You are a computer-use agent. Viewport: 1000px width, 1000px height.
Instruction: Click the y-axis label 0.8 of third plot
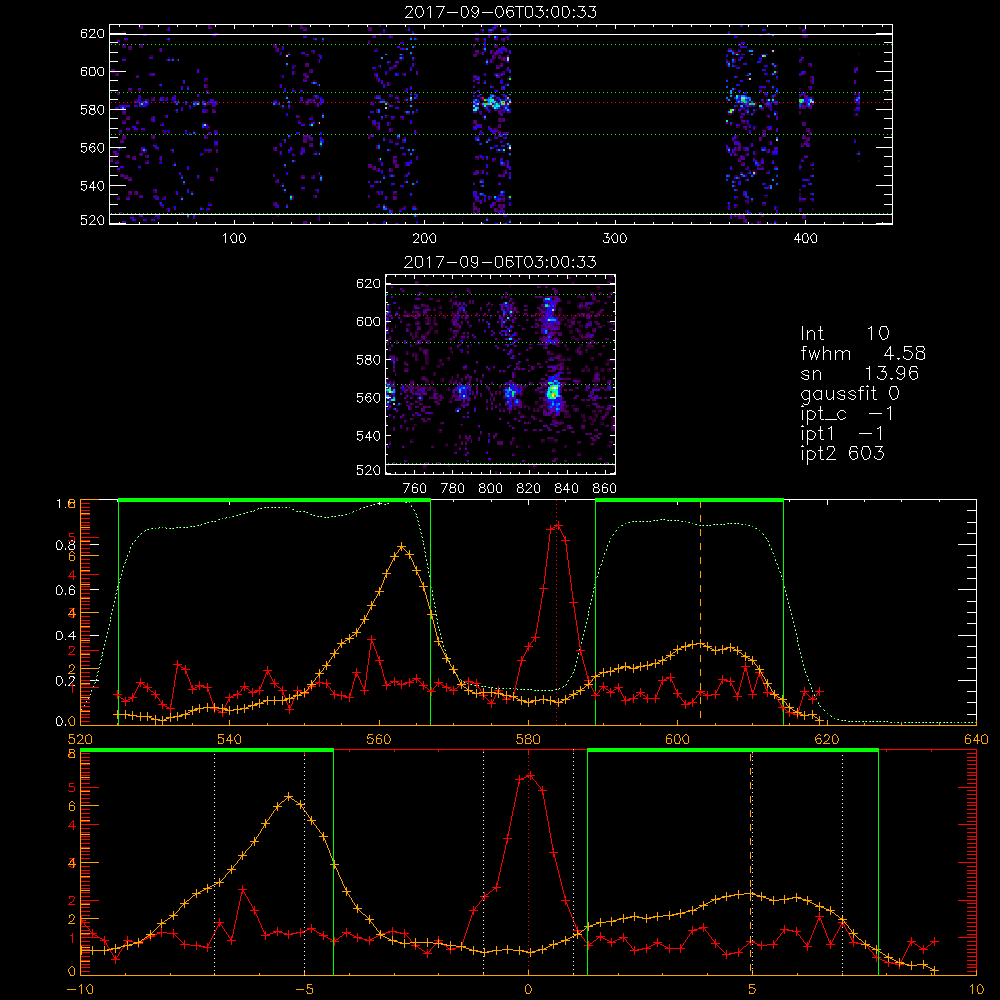[x=66, y=546]
